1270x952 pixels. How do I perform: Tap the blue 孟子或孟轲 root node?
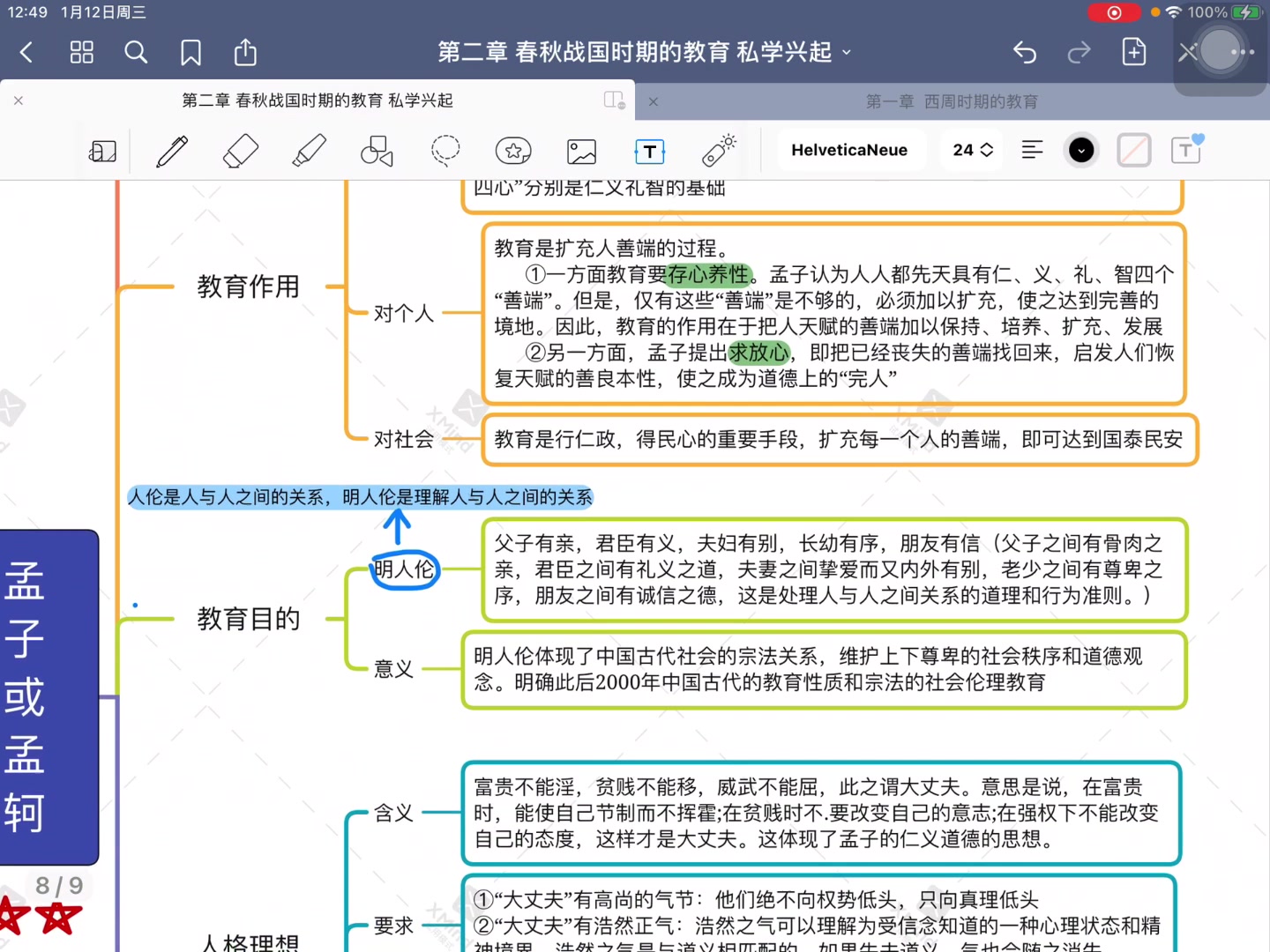tap(49, 697)
